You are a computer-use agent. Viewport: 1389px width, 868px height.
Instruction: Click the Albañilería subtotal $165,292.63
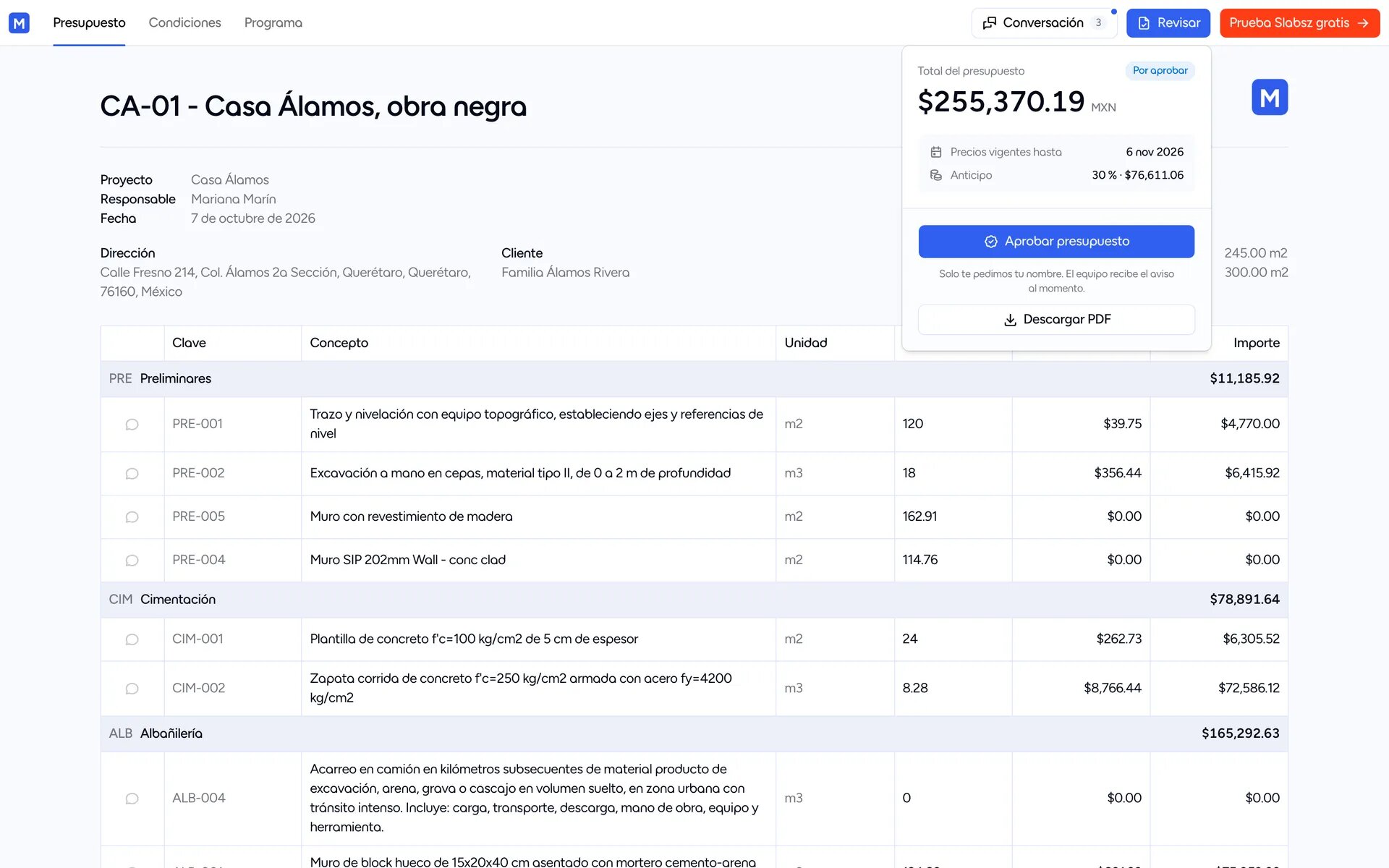(x=1240, y=733)
